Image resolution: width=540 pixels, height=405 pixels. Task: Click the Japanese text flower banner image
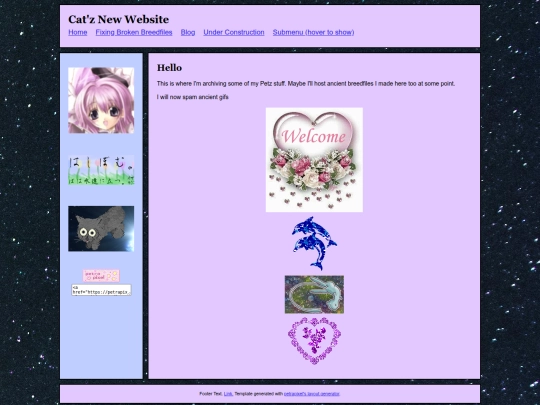(101, 170)
